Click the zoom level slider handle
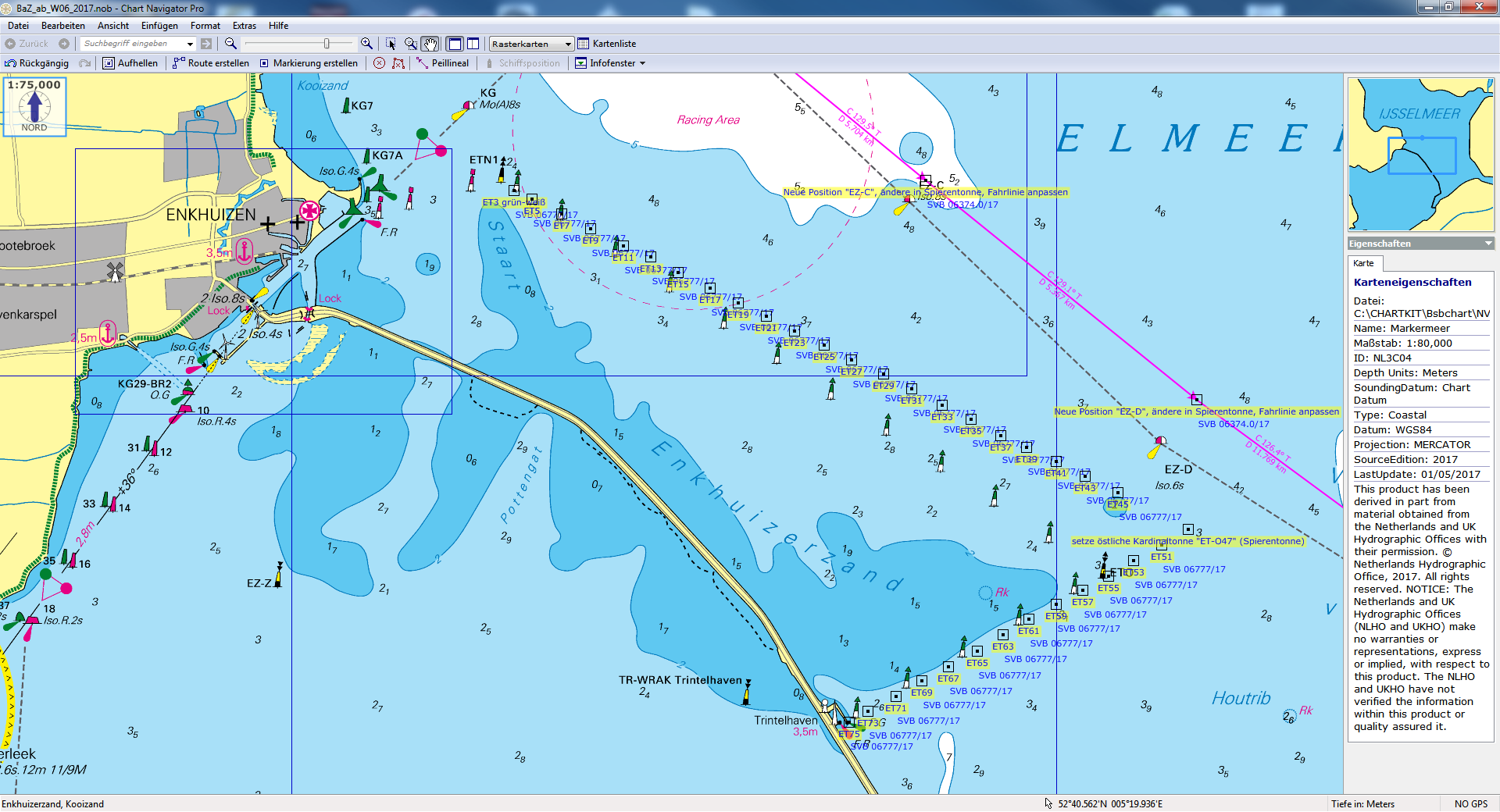 coord(327,44)
